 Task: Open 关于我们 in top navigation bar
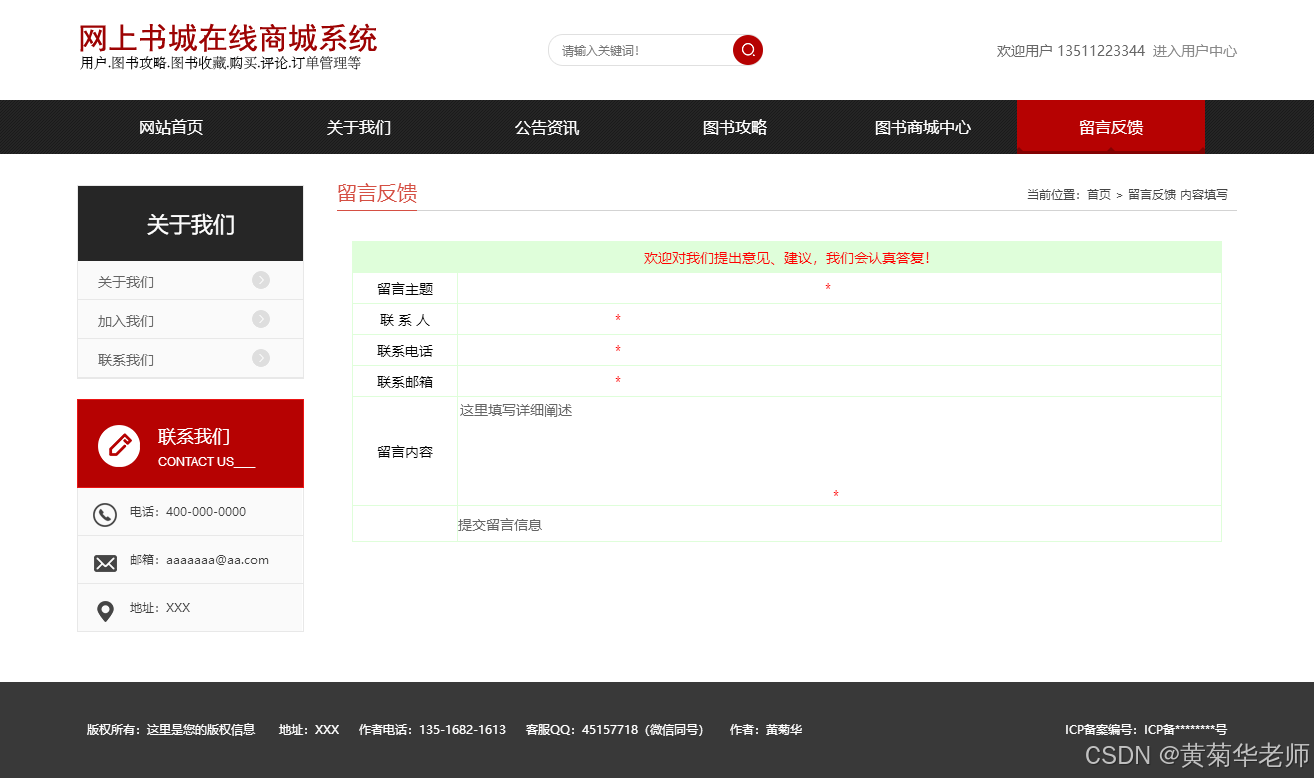click(359, 127)
